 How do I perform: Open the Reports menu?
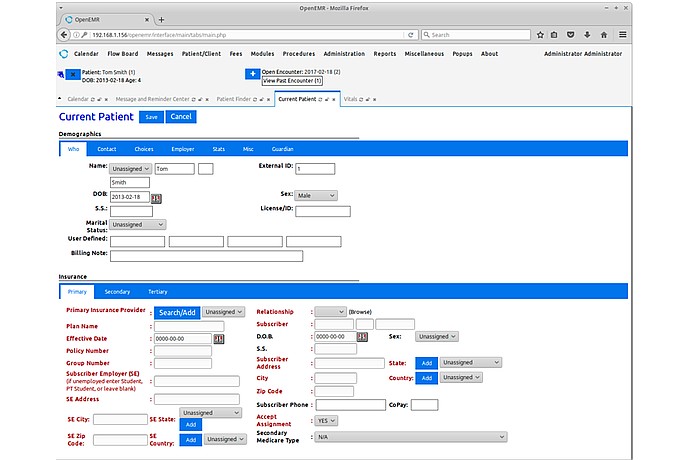385,54
